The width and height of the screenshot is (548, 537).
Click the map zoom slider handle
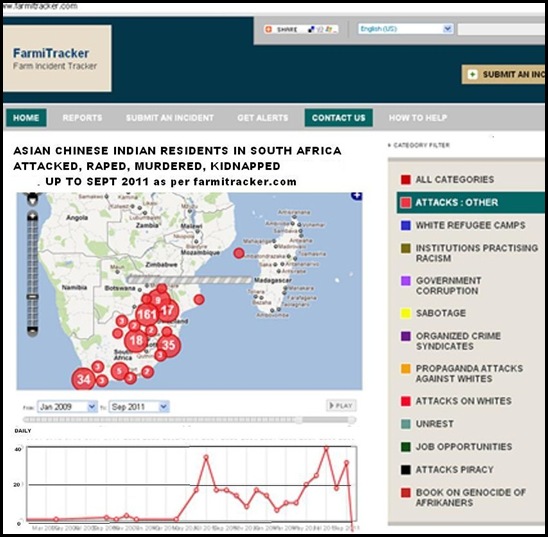pyautogui.click(x=33, y=297)
